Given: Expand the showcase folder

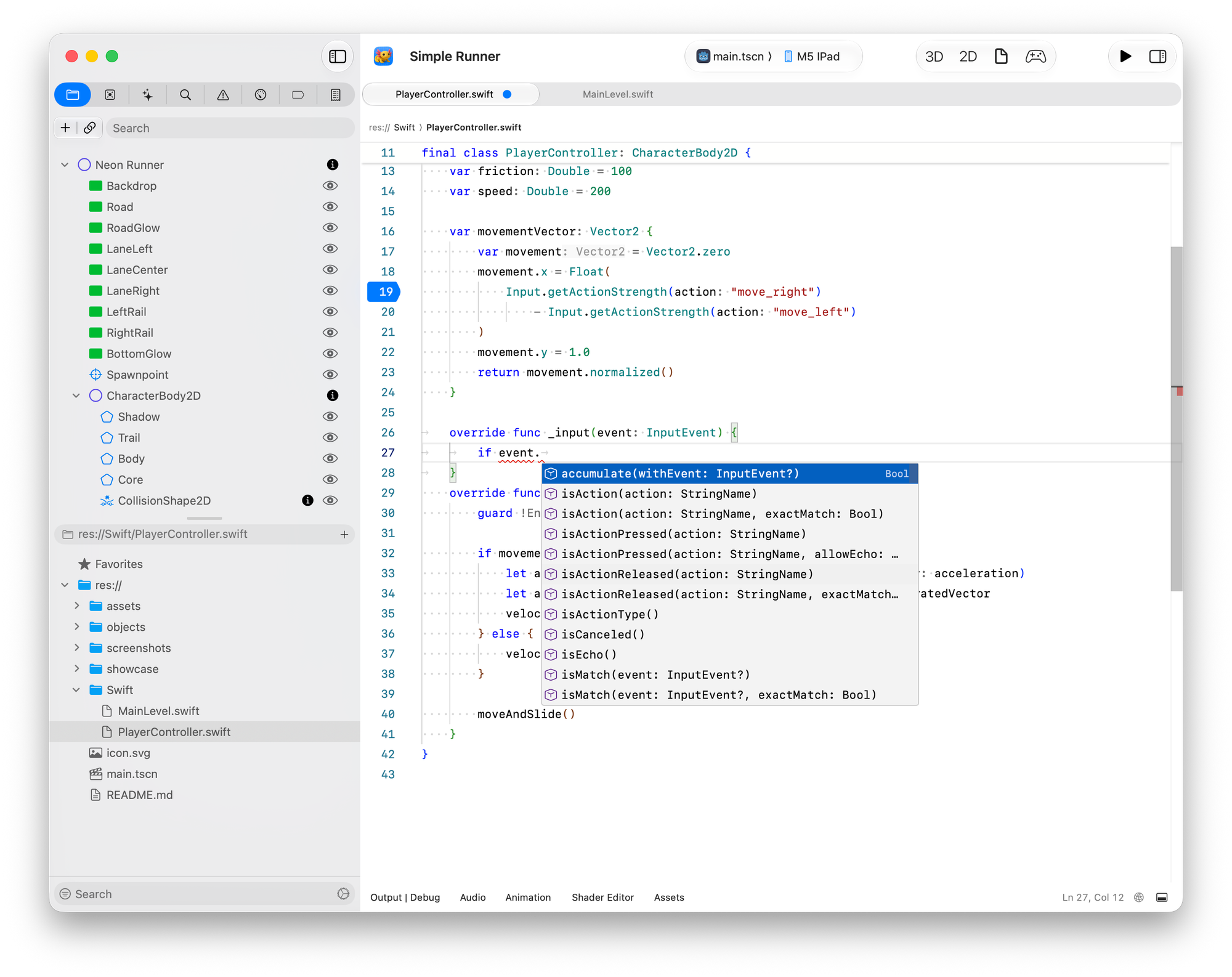Looking at the screenshot, I should 76,669.
